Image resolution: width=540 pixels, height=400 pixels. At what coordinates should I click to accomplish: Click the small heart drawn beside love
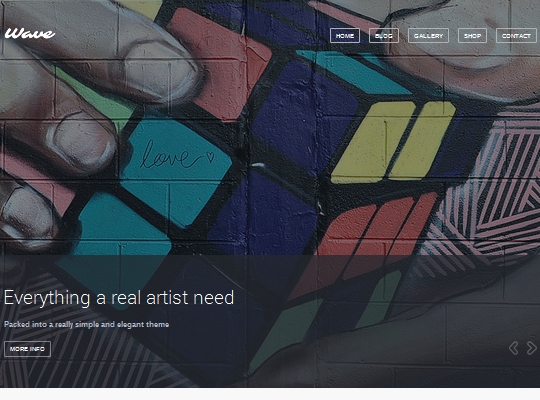pos(210,157)
